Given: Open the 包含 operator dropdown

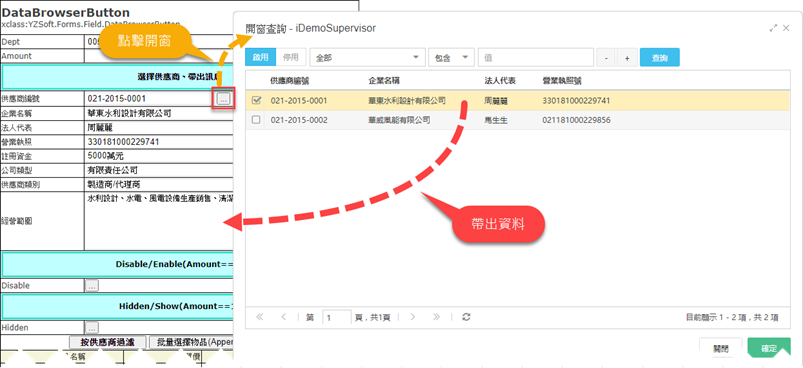Looking at the screenshot, I should coord(452,58).
